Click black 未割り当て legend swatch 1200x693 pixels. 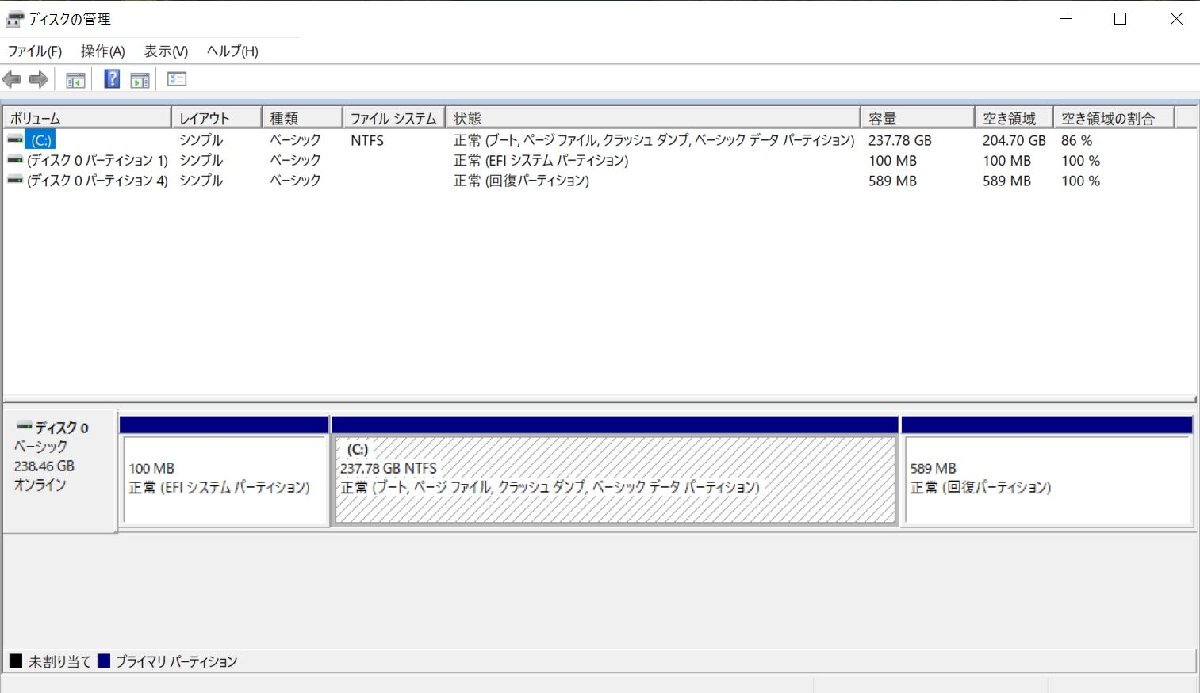(15, 661)
